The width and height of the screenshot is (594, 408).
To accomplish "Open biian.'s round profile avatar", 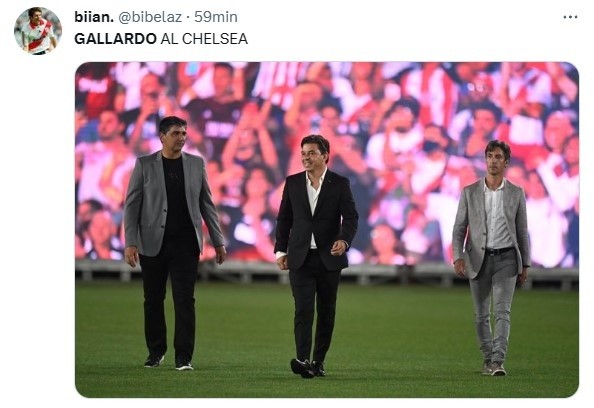I will click(38, 31).
